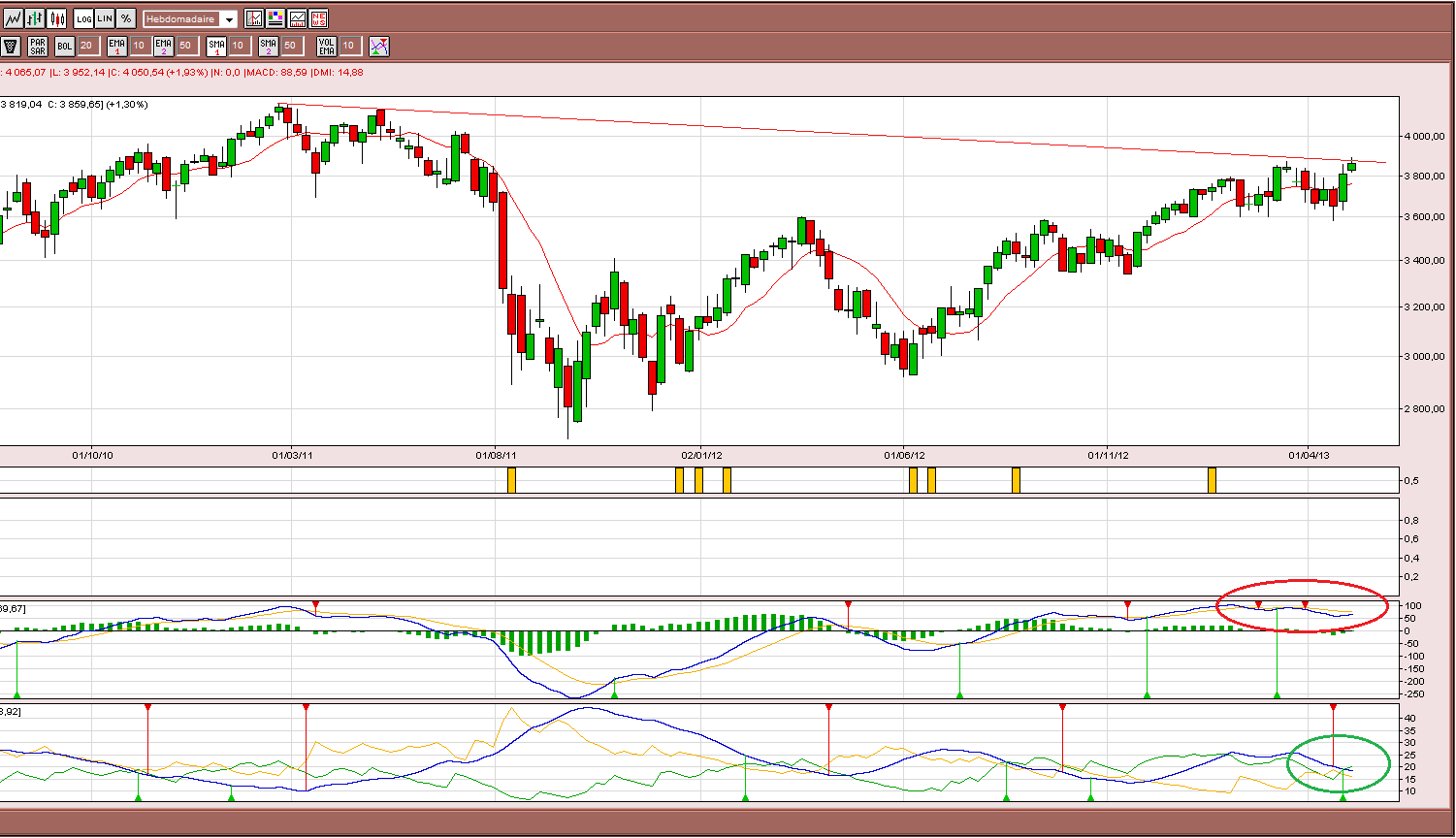Image resolution: width=1456 pixels, height=838 pixels.
Task: Open the Hebdomadaire period dropdown
Action: pyautogui.click(x=190, y=19)
